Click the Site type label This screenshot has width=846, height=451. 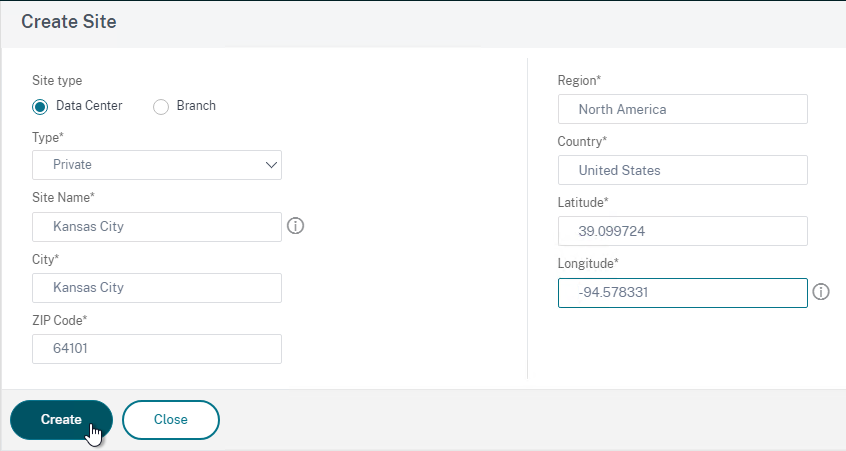57,80
